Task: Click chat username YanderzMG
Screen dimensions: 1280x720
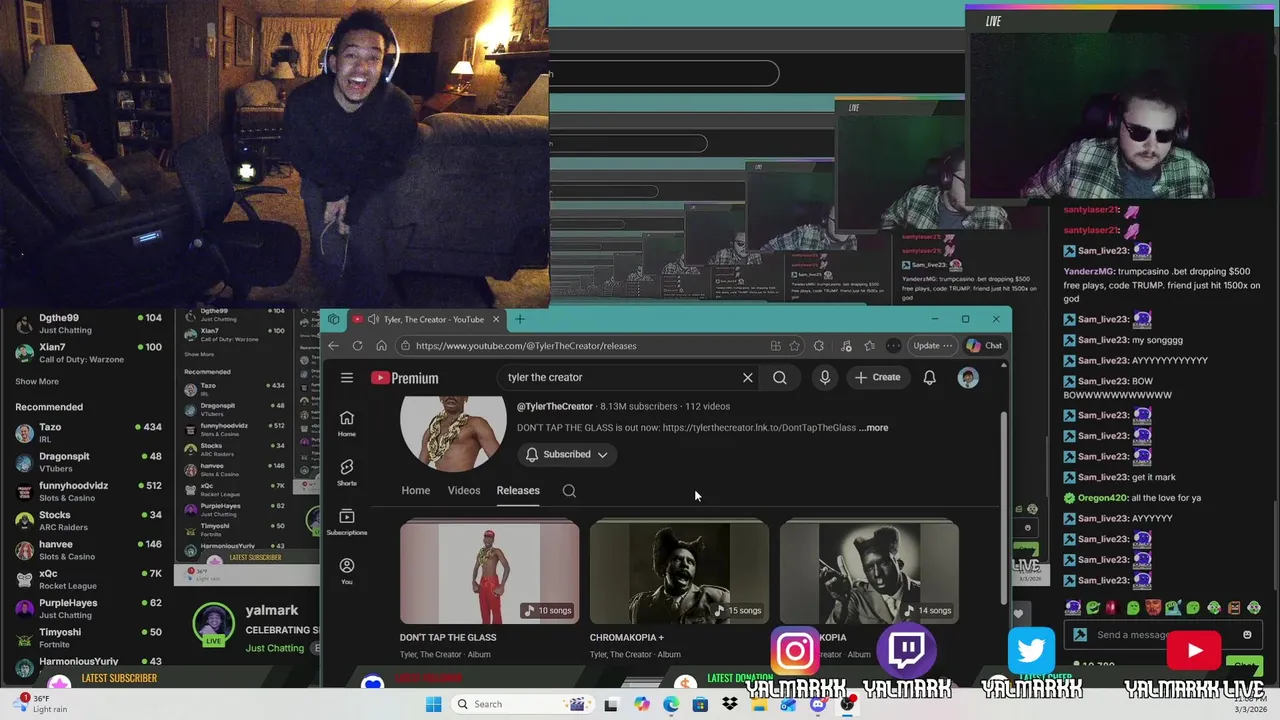Action: tap(1089, 271)
